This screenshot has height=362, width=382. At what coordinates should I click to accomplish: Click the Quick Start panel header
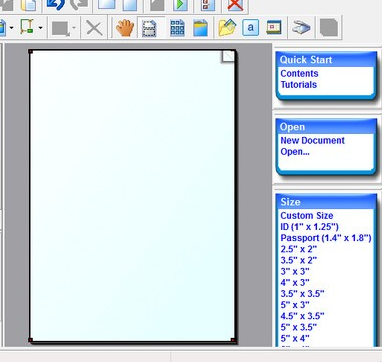point(326,60)
